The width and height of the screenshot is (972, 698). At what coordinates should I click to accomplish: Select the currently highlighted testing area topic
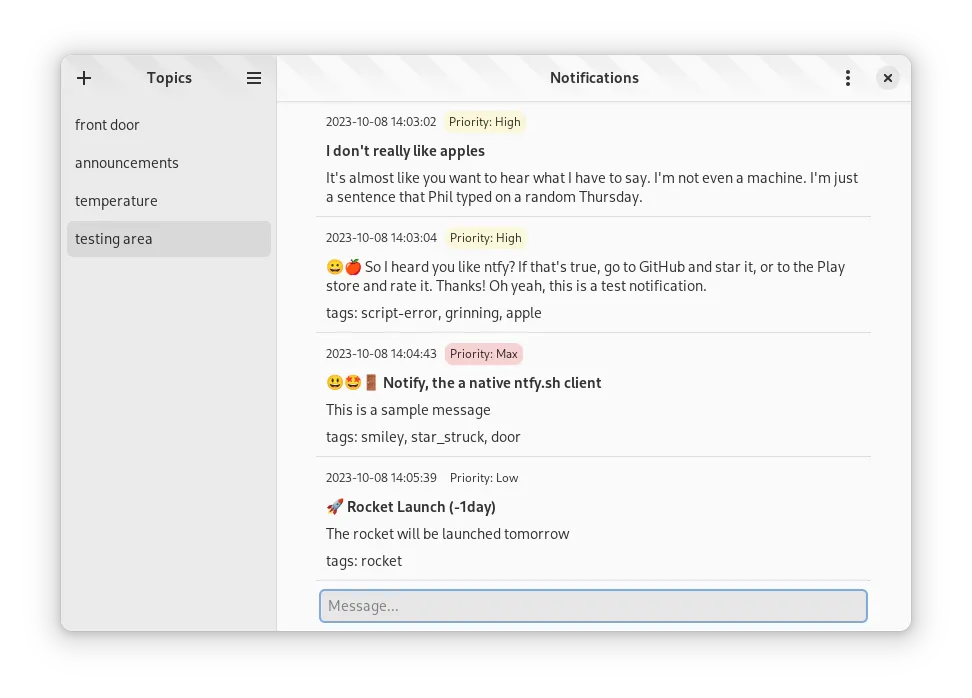tap(113, 238)
